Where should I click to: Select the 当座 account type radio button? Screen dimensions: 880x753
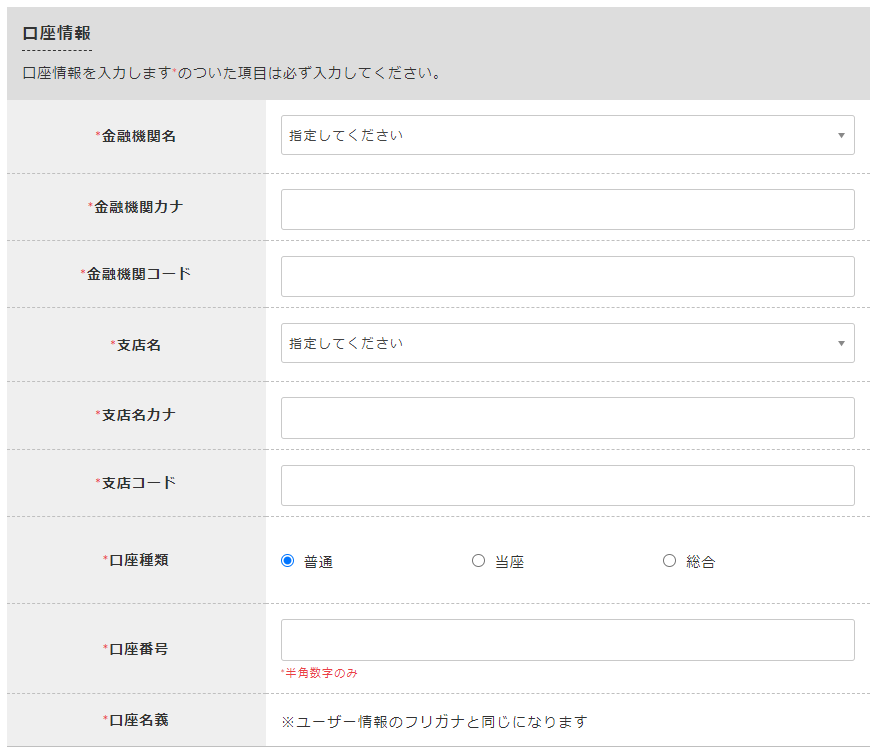(478, 561)
